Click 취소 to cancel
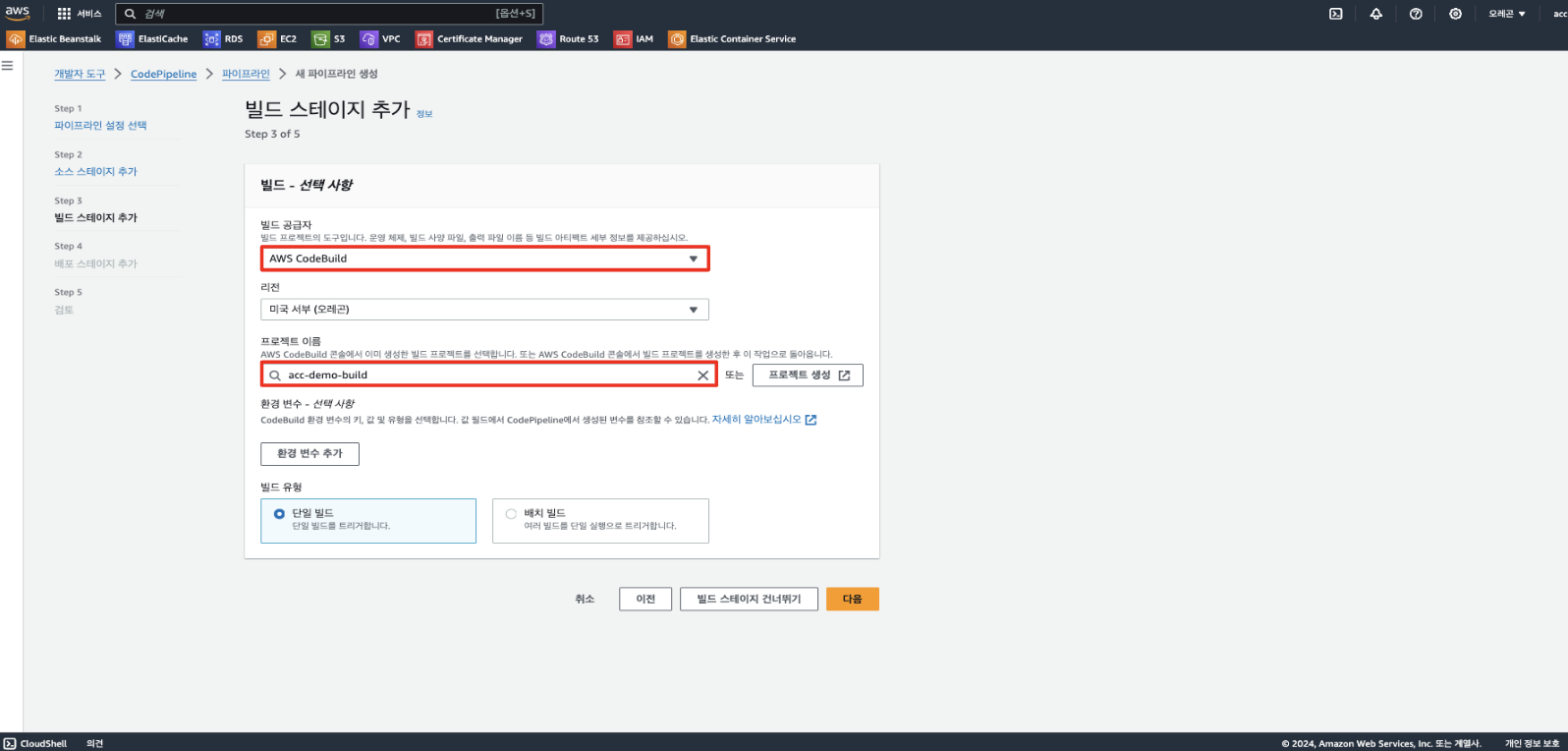The height and width of the screenshot is (751, 1568). point(585,599)
